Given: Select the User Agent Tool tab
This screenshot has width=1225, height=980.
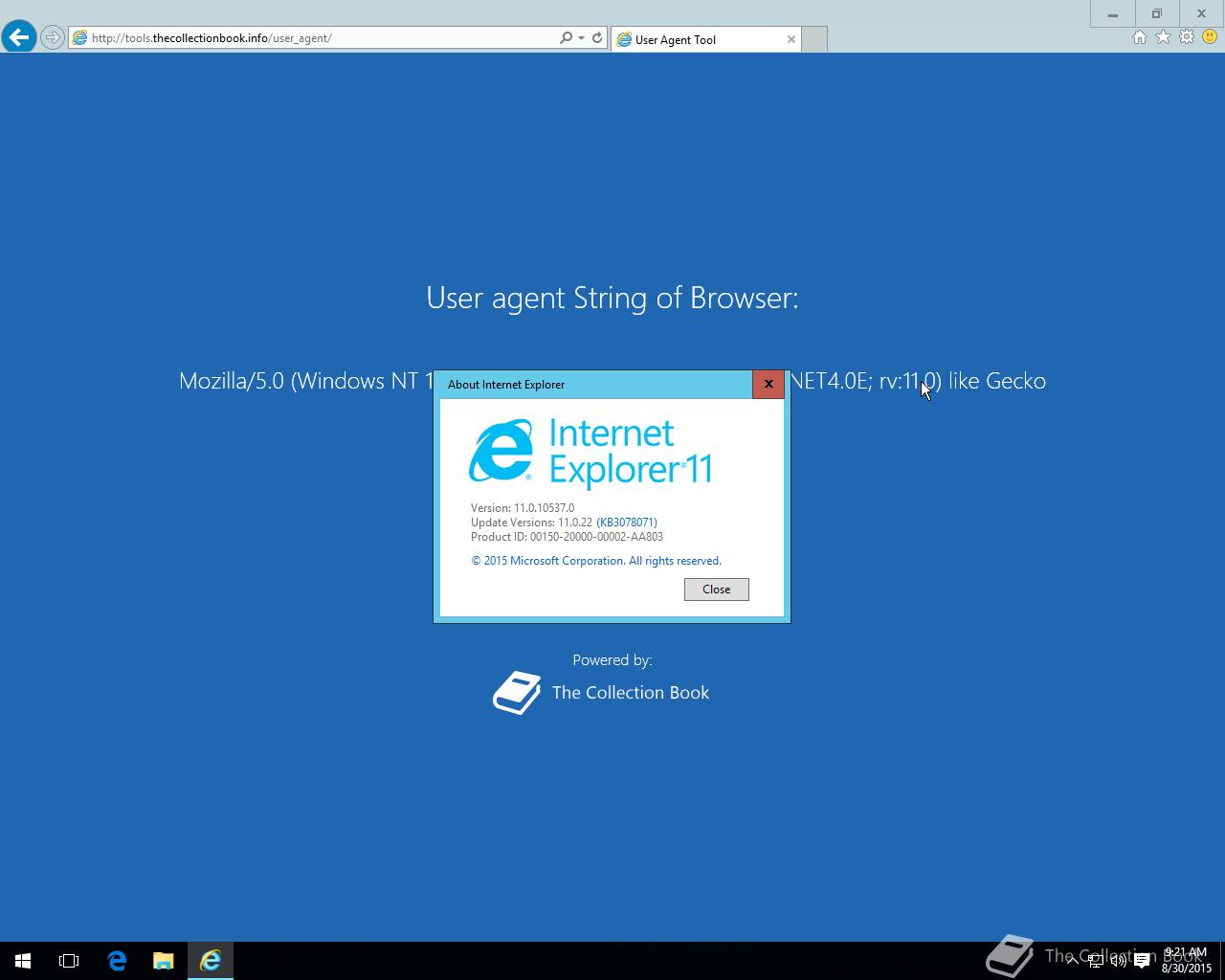Looking at the screenshot, I should 705,39.
